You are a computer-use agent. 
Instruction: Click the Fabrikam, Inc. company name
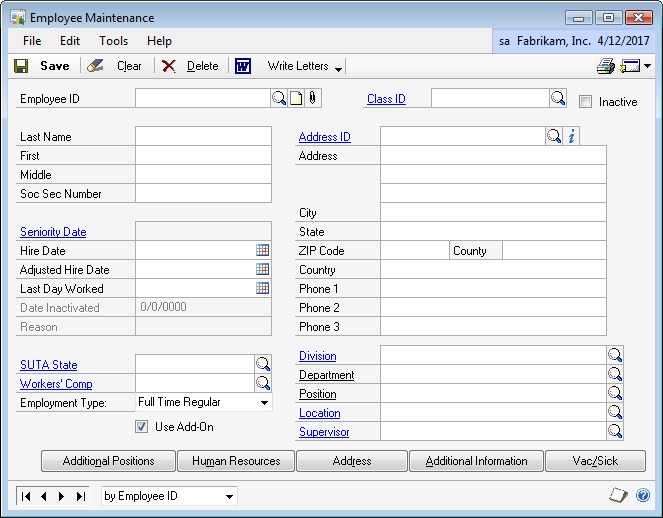[x=553, y=41]
